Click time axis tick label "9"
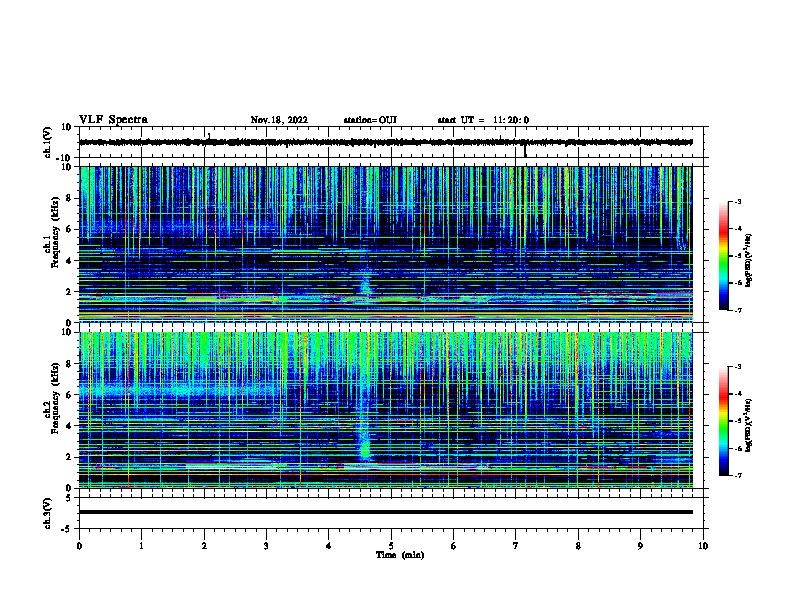The image size is (792, 612). click(640, 546)
